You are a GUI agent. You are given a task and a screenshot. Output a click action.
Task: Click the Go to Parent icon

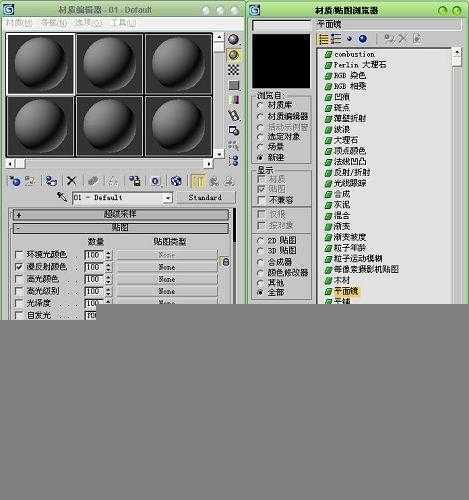214,181
